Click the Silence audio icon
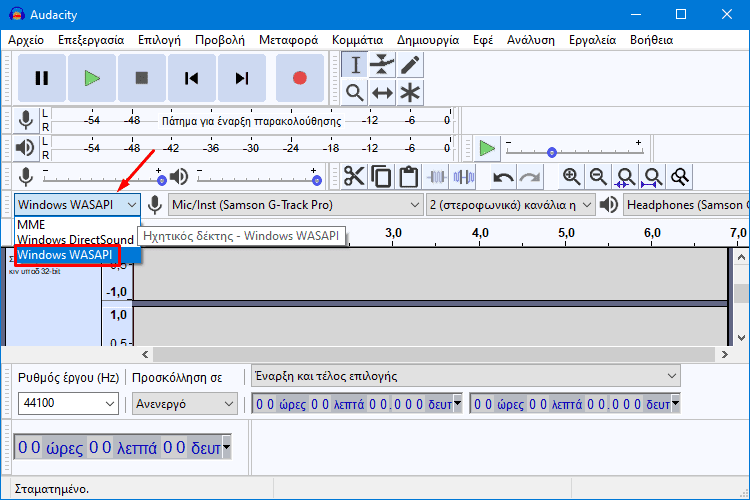This screenshot has width=750, height=500. (463, 177)
